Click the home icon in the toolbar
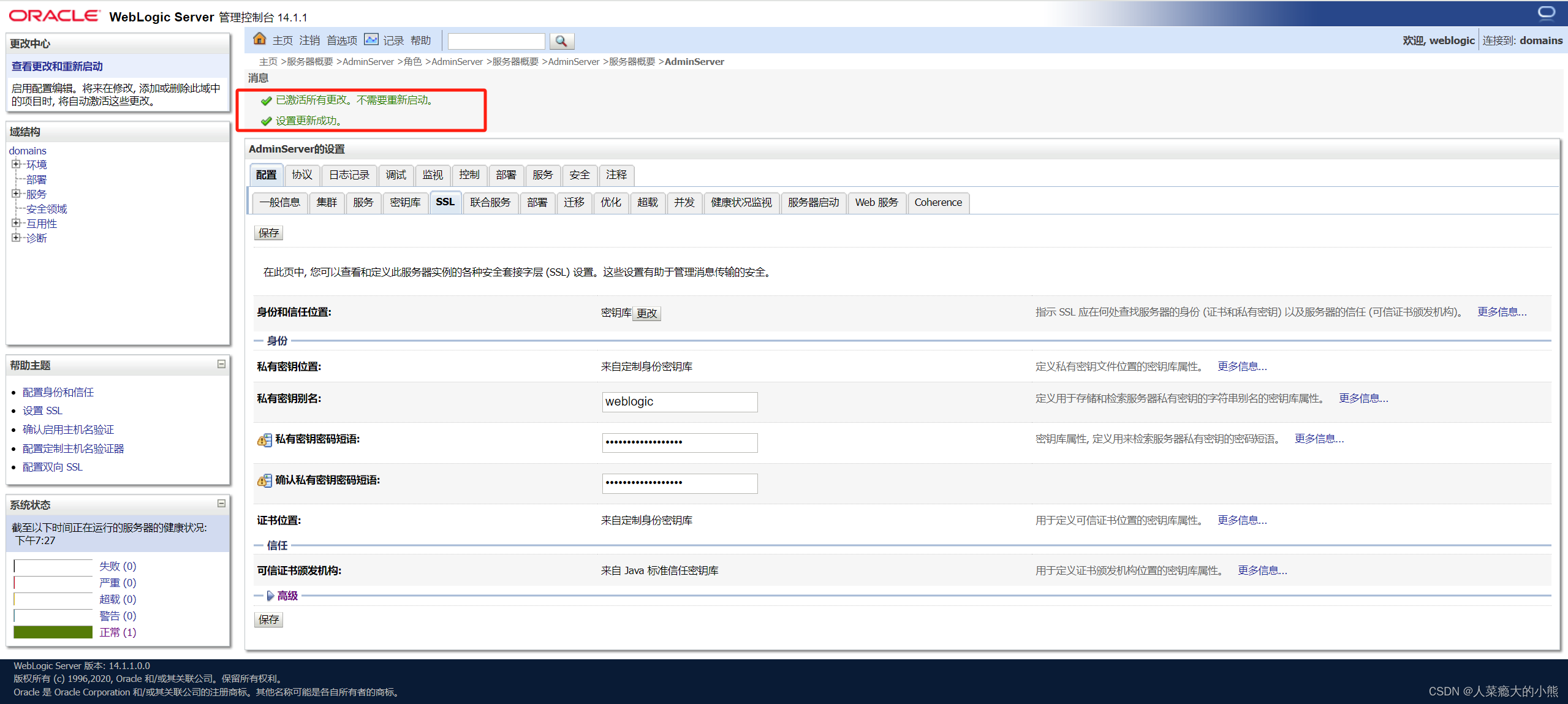Screen dimensions: 1568x704 click(x=259, y=39)
